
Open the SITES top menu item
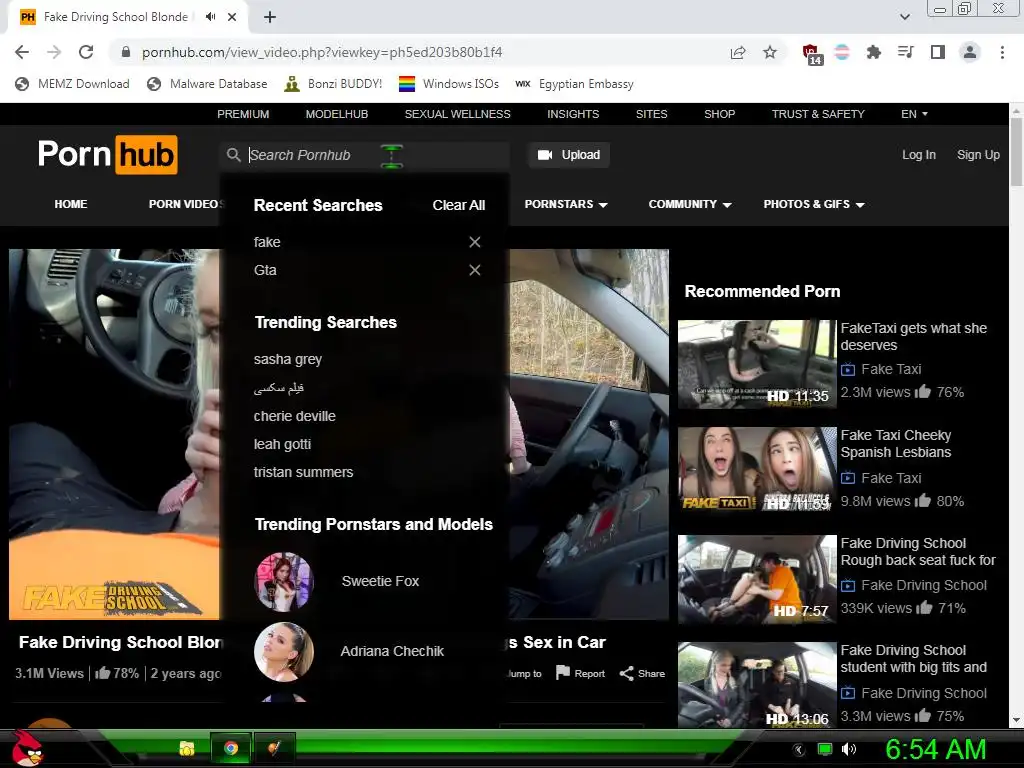pos(652,114)
